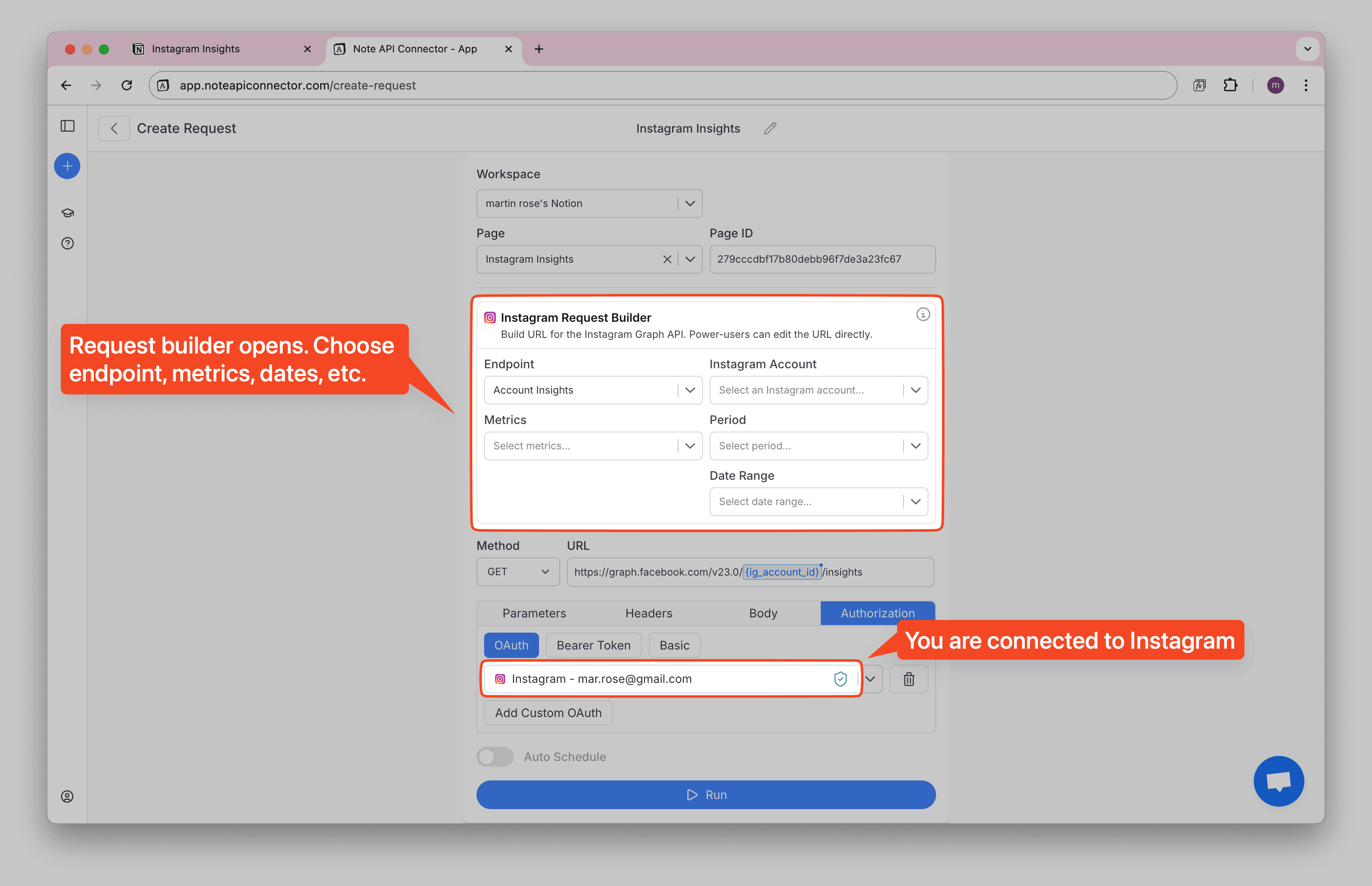The image size is (1372, 886).
Task: Switch to the Authorization tab
Action: point(878,613)
